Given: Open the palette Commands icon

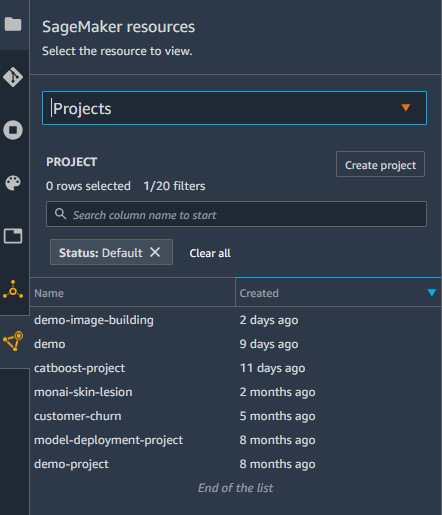Looking at the screenshot, I should pos(13,183).
